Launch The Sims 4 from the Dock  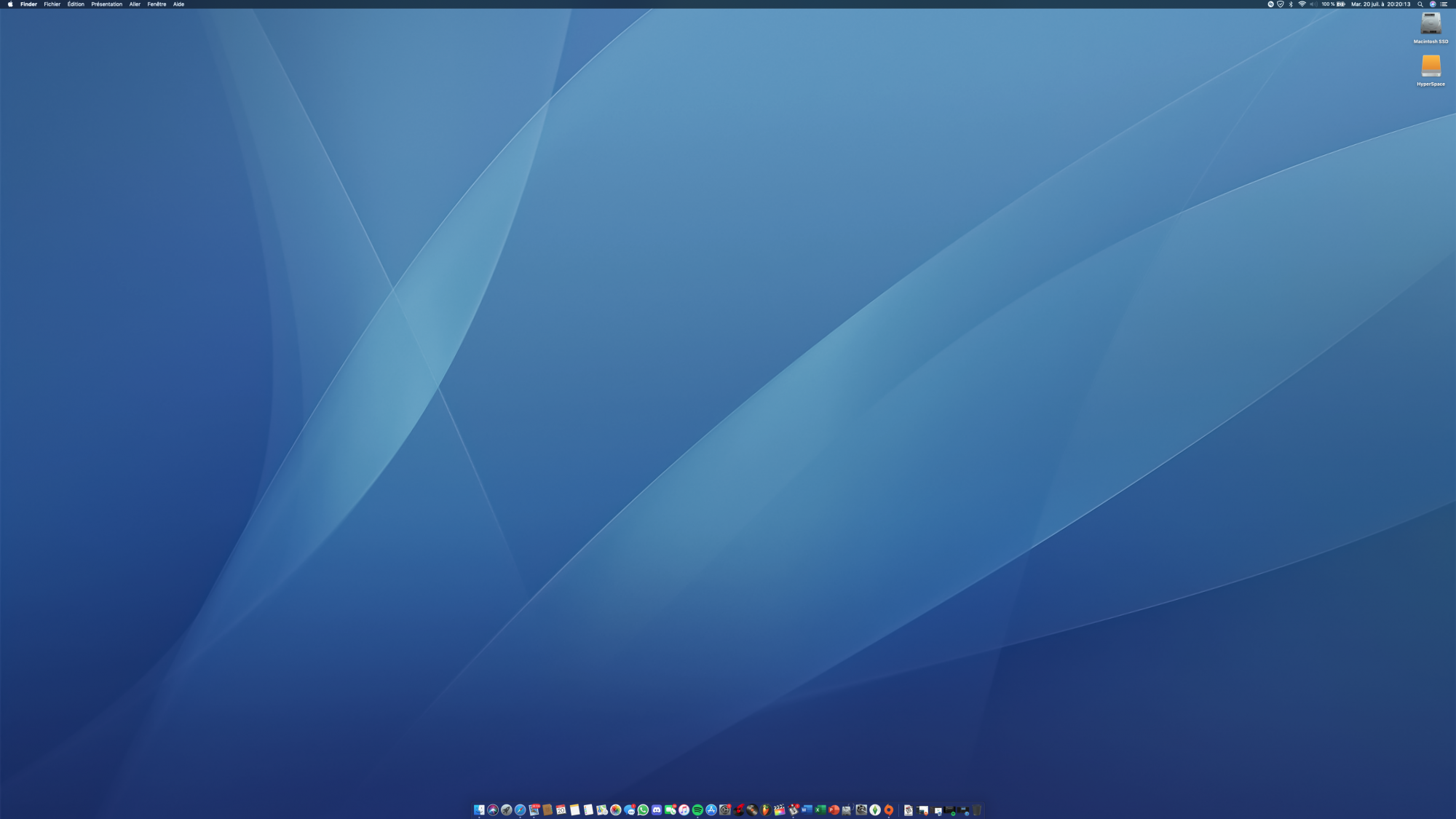pyautogui.click(x=875, y=810)
